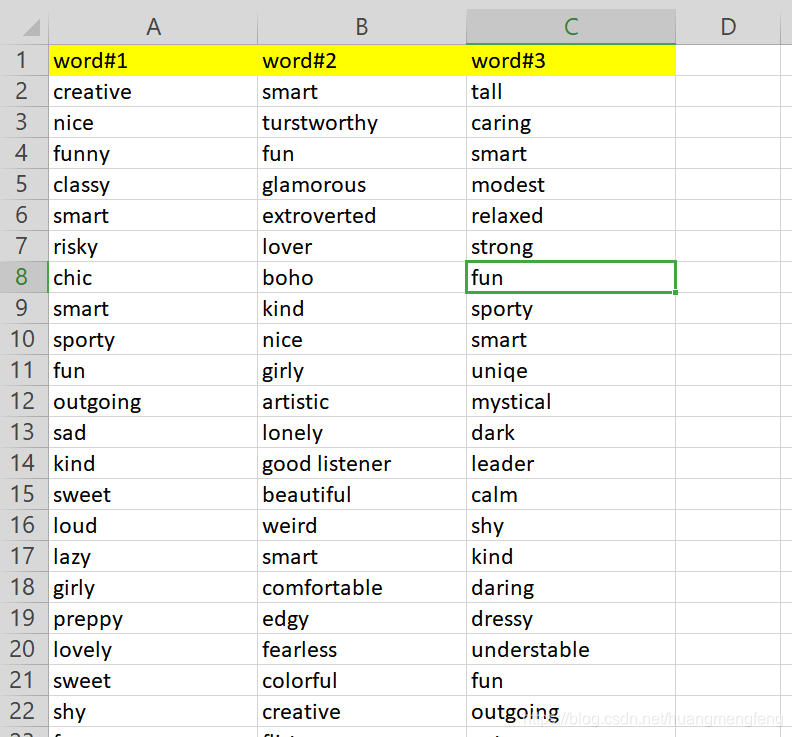792x737 pixels.
Task: Click the cell containing leader
Action: (571, 463)
